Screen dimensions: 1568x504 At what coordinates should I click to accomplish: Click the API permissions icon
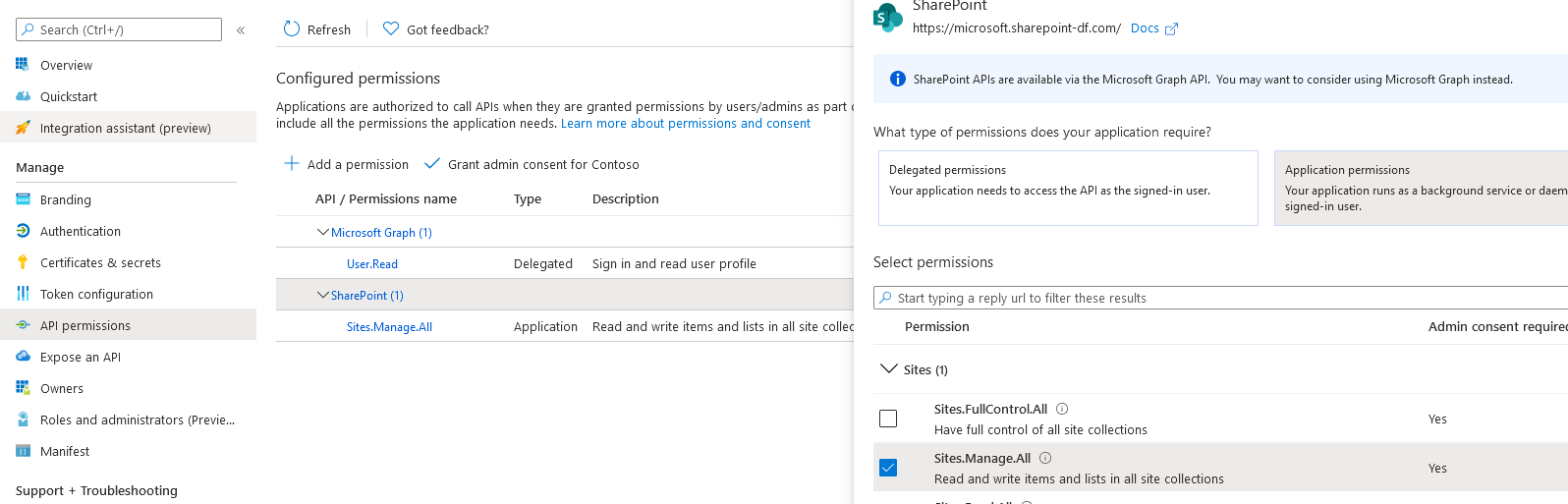(23, 325)
